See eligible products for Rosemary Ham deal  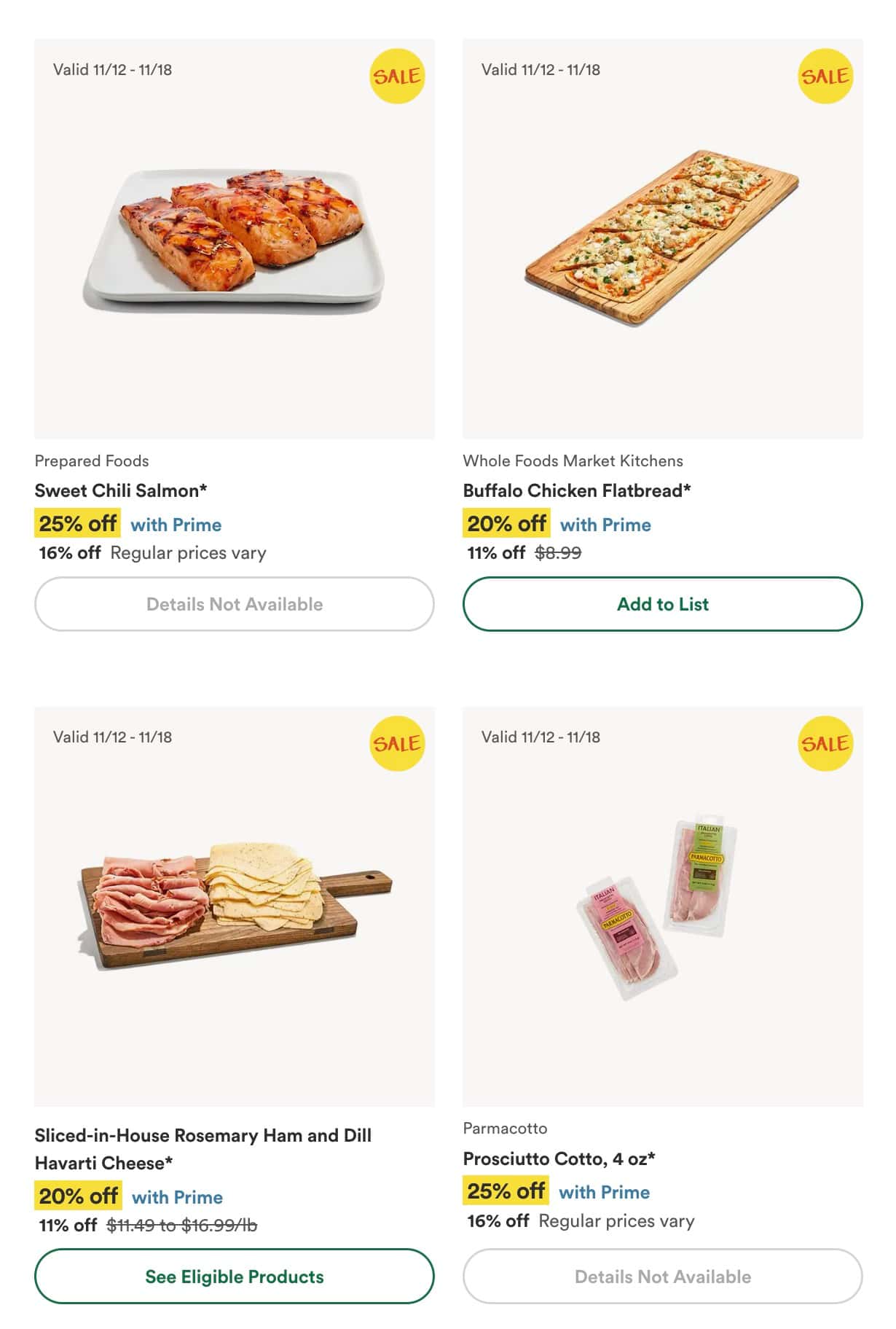[234, 1277]
